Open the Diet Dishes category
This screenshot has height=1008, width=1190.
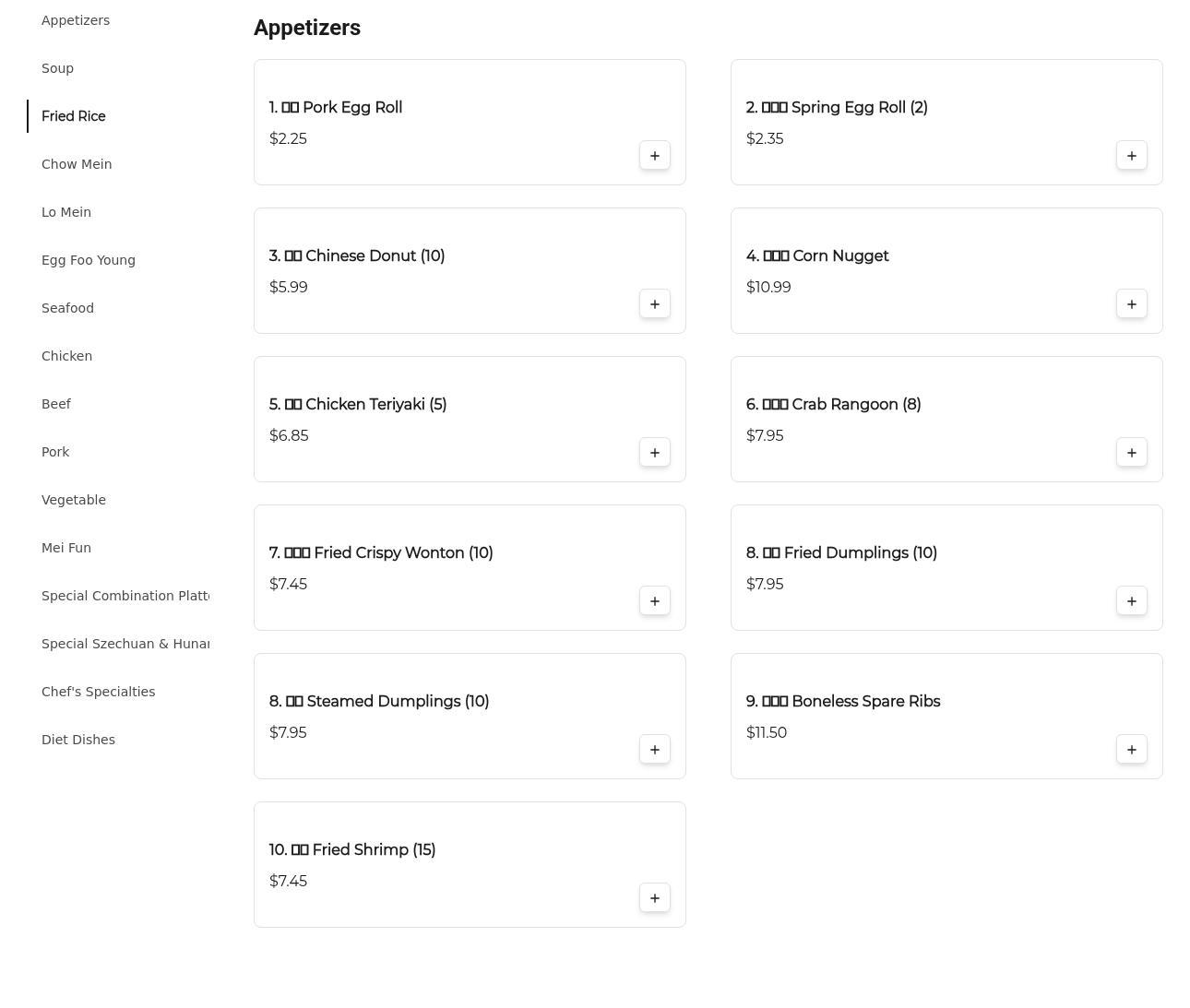pyautogui.click(x=78, y=740)
